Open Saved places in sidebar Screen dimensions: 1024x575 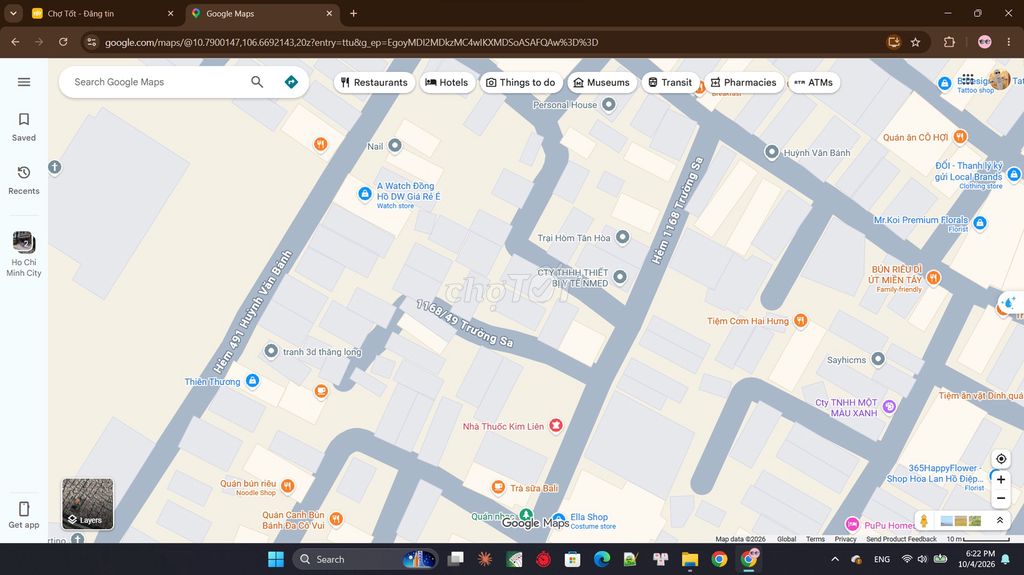pyautogui.click(x=24, y=127)
